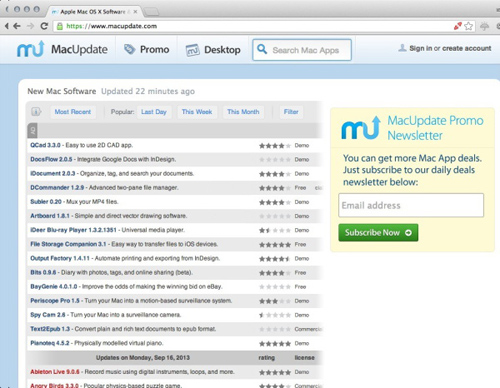This screenshot has height=388, width=500.
Task: Click Commercial license on Text2Epub row
Action: (308, 329)
